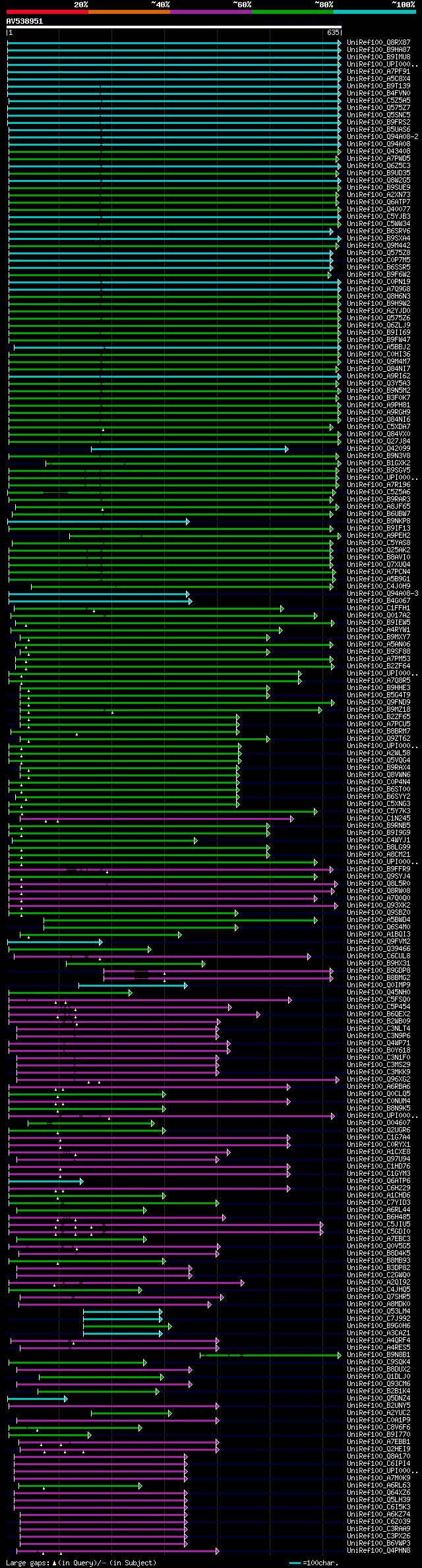Image resolution: width=422 pixels, height=1568 pixels.
Task: Click the orange ~40% identity legend segment
Action: (x=129, y=11)
